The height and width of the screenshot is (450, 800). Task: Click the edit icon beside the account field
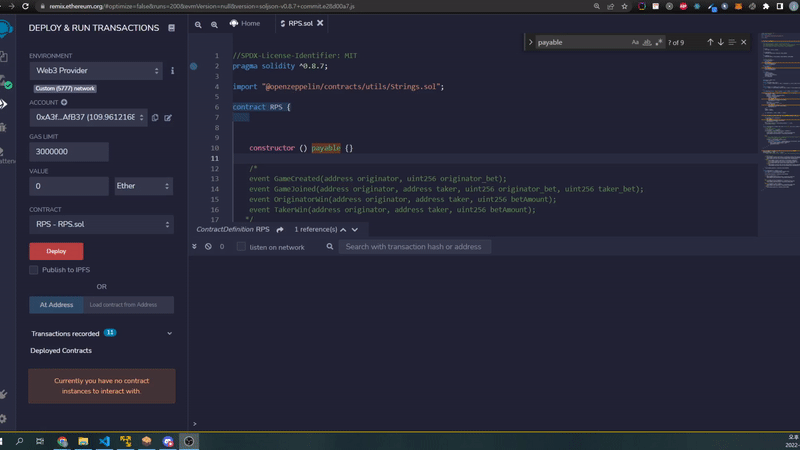[x=168, y=118]
